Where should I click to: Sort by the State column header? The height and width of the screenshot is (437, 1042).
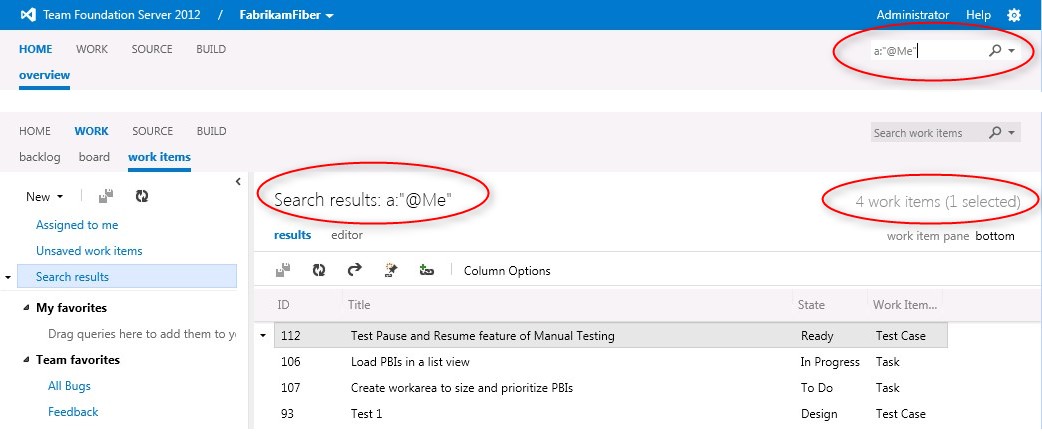[x=811, y=305]
